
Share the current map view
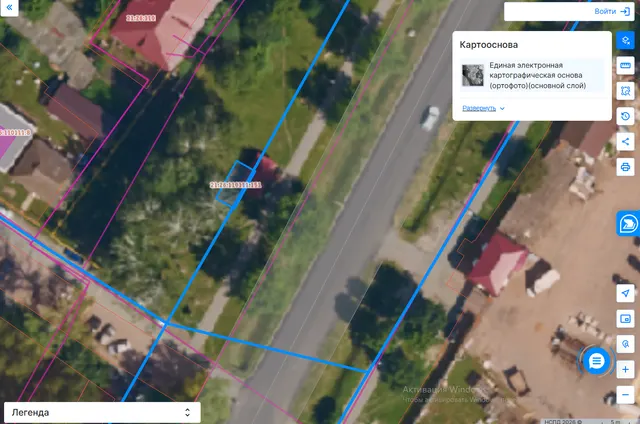point(625,142)
